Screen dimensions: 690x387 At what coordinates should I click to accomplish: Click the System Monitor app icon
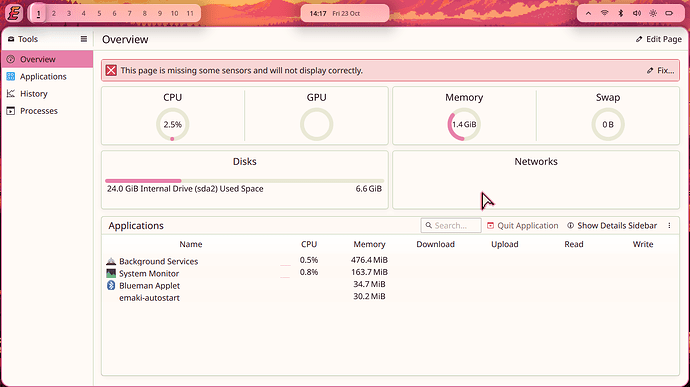click(x=111, y=273)
